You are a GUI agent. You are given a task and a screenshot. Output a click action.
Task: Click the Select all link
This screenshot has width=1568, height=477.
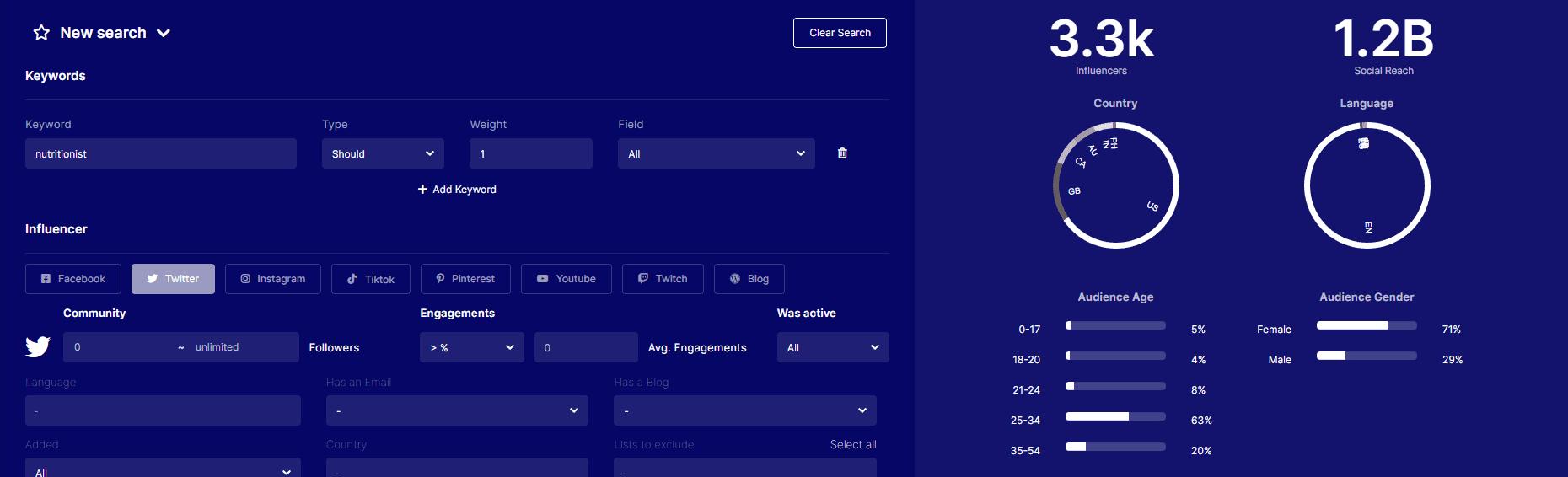(852, 444)
